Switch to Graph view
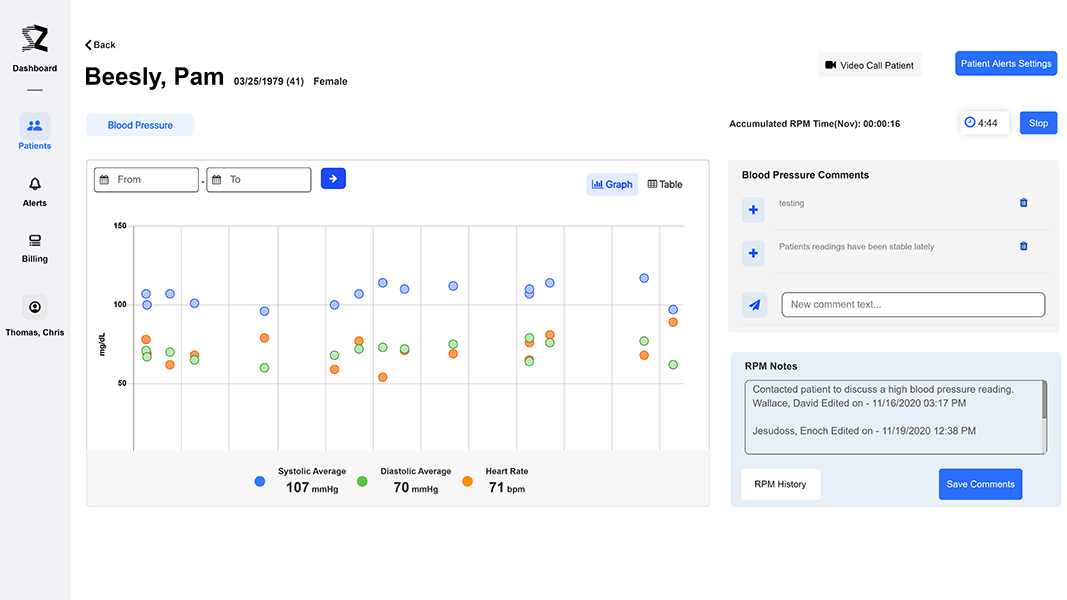This screenshot has width=1067, height=600. pyautogui.click(x=612, y=184)
